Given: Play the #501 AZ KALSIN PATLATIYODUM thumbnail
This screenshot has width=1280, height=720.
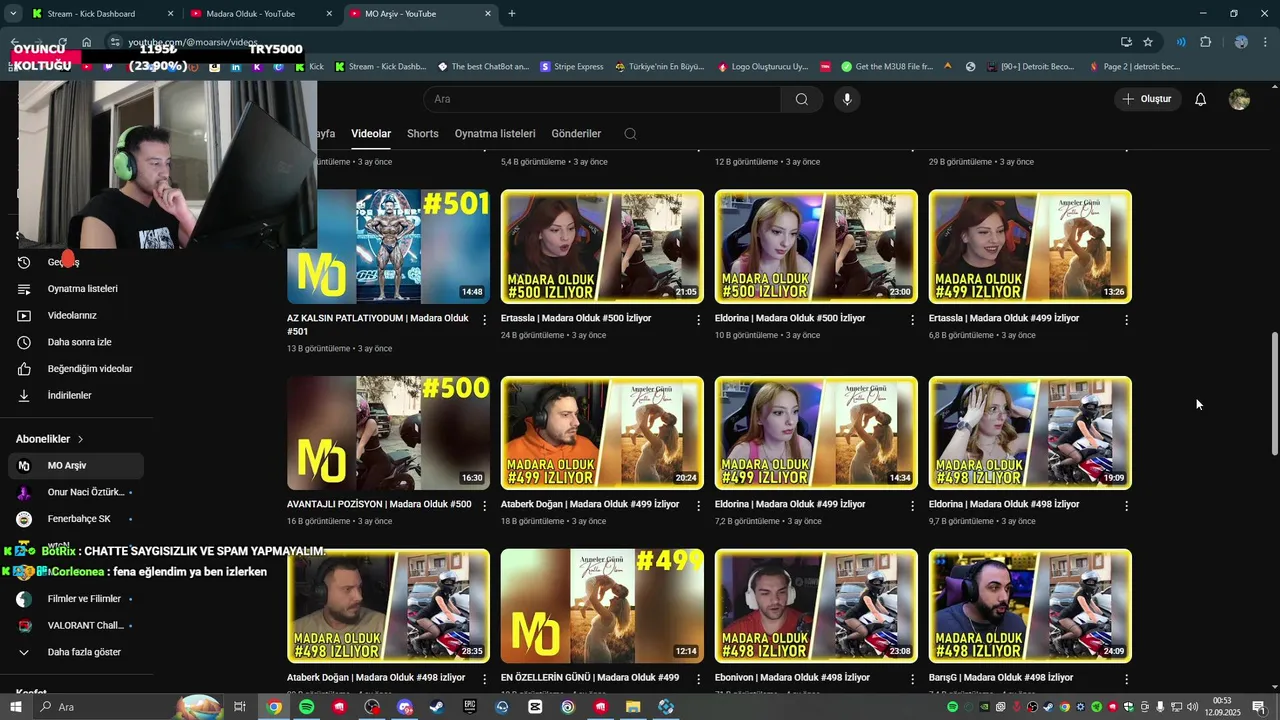Looking at the screenshot, I should (x=388, y=247).
